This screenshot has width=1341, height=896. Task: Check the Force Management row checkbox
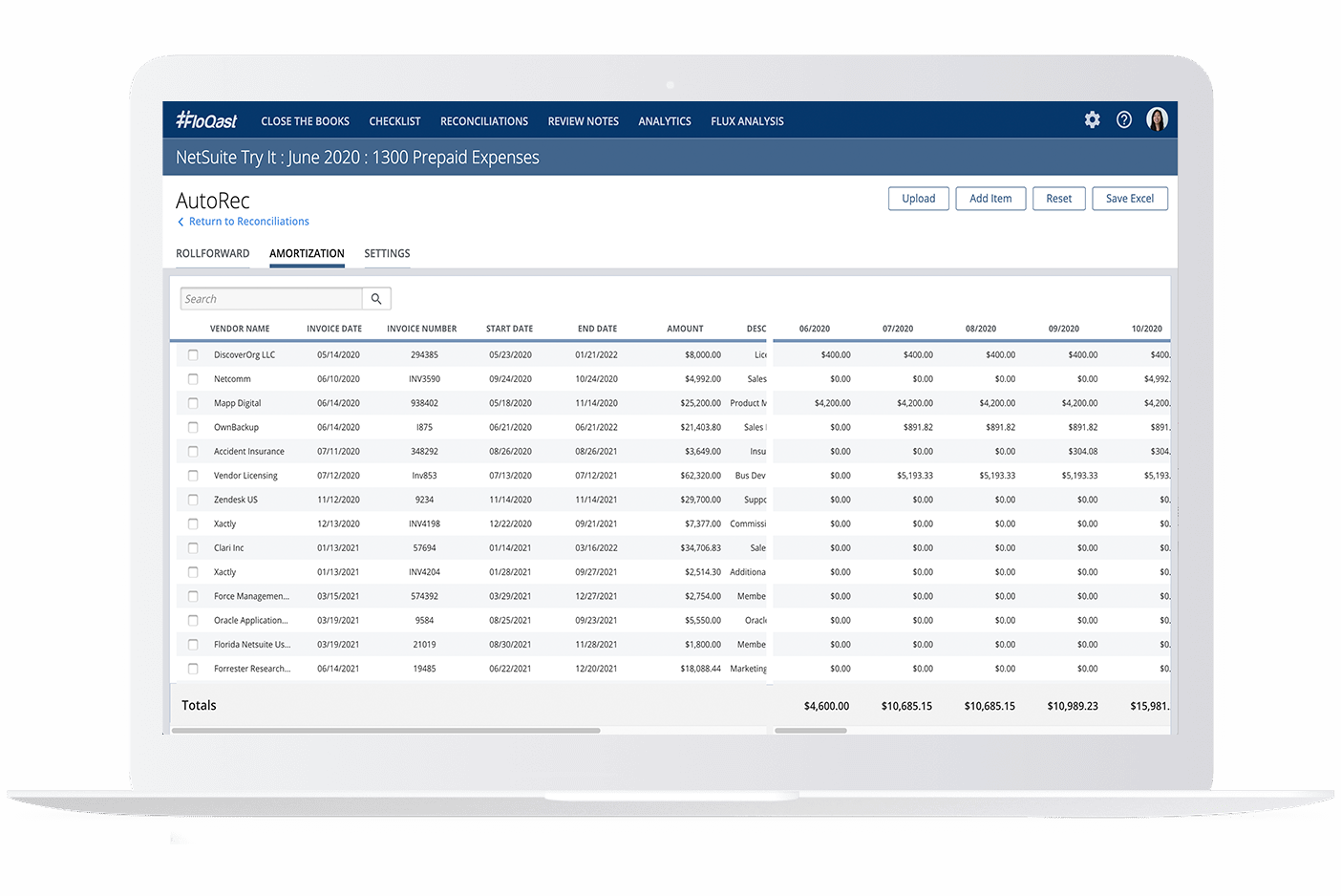point(193,596)
